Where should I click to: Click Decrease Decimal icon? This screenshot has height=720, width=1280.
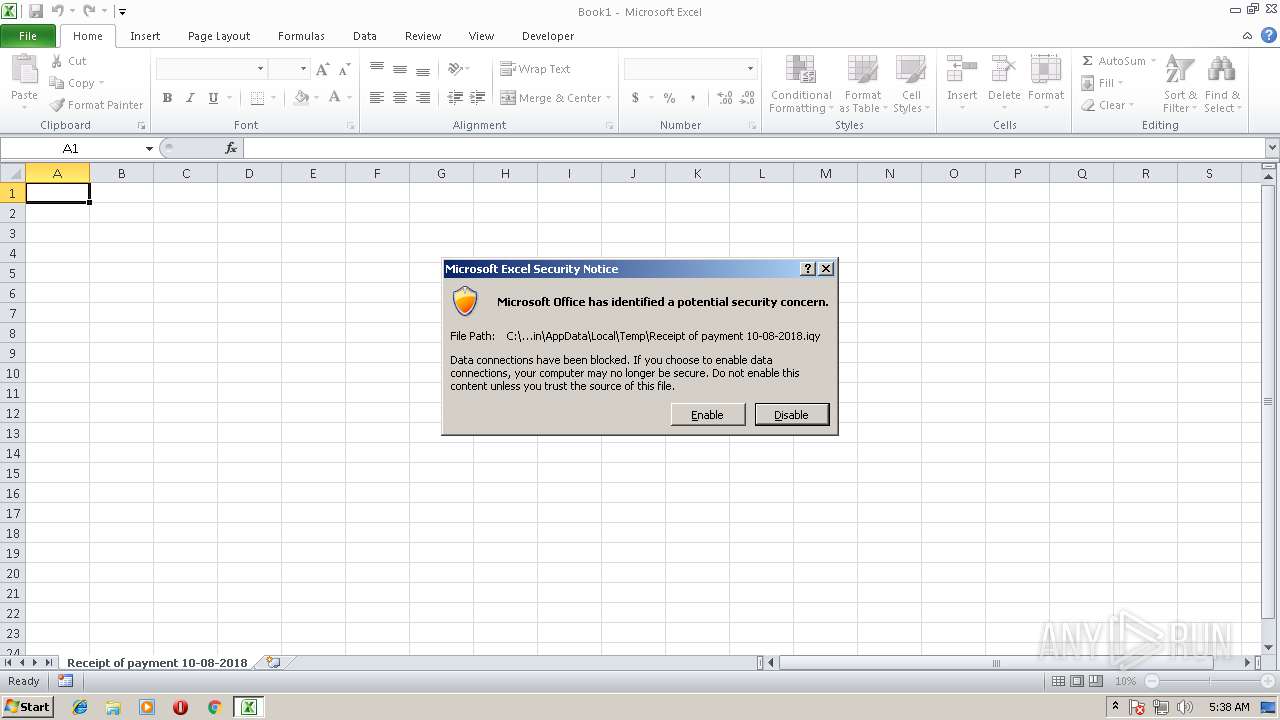point(747,98)
